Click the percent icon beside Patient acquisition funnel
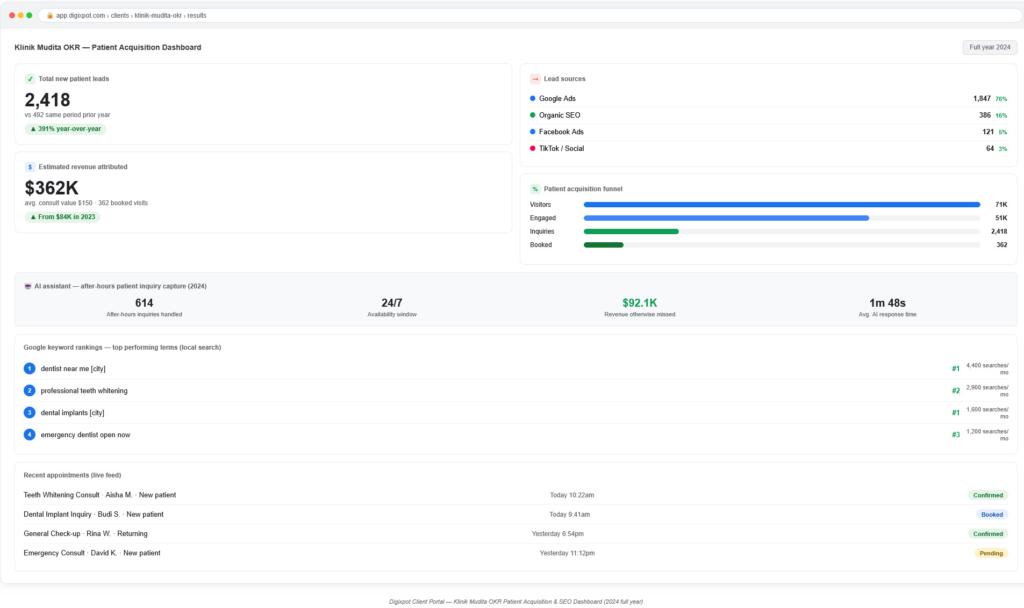 click(535, 189)
